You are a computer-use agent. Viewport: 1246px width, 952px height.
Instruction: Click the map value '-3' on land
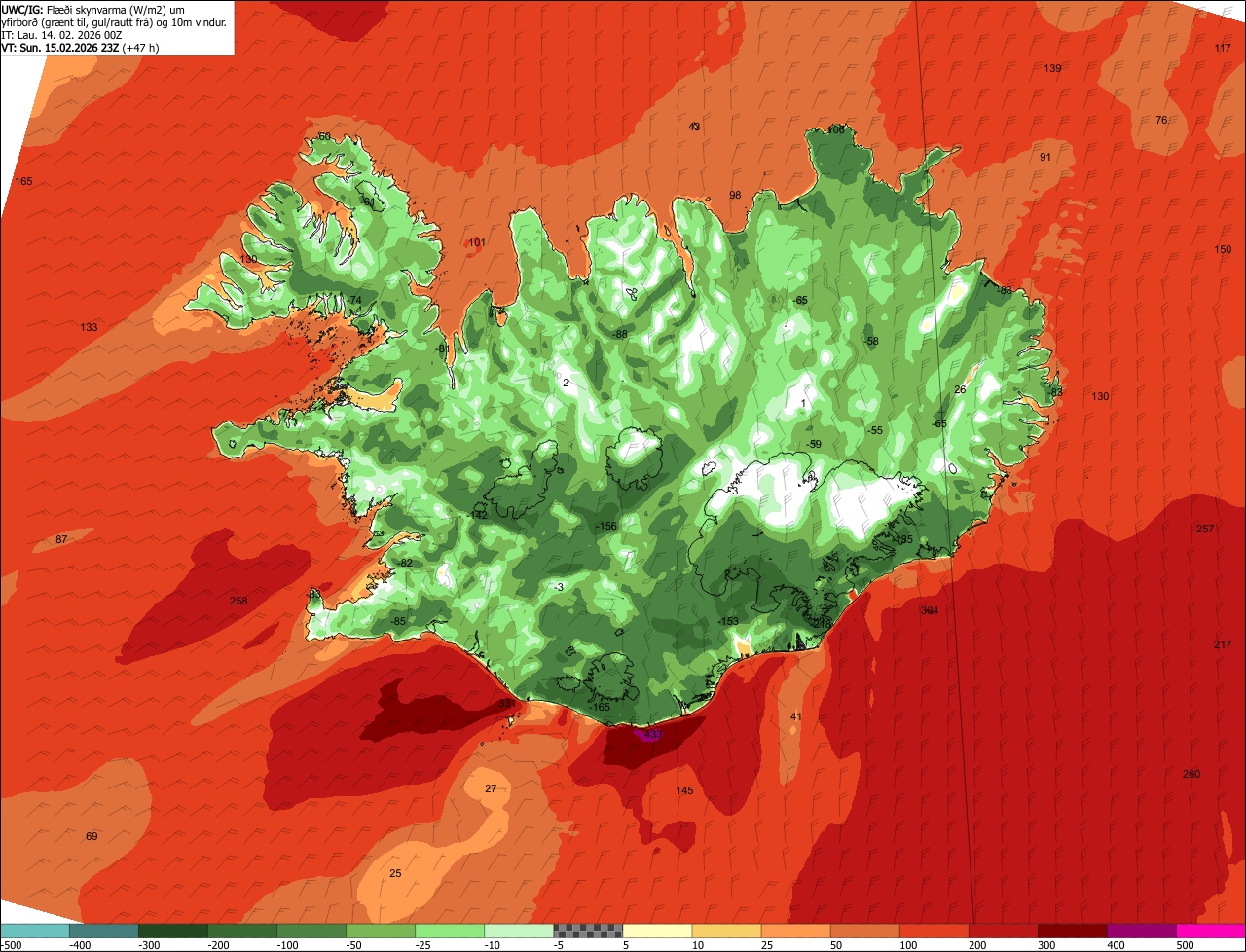(558, 587)
